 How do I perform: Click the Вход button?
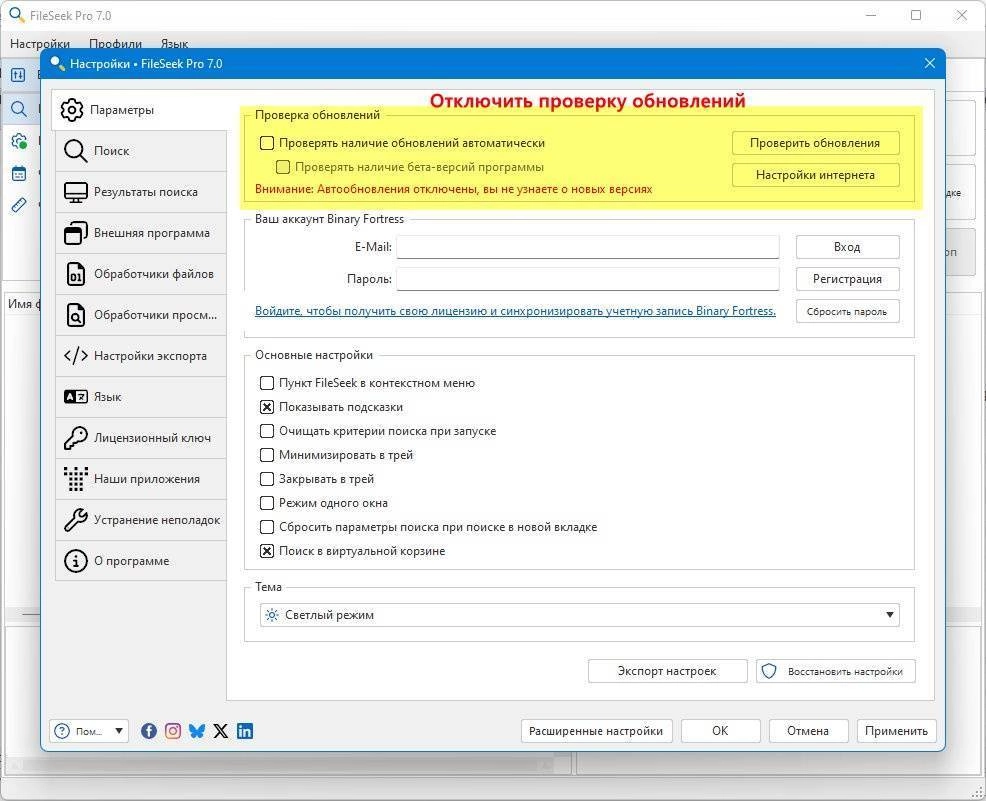tap(848, 247)
